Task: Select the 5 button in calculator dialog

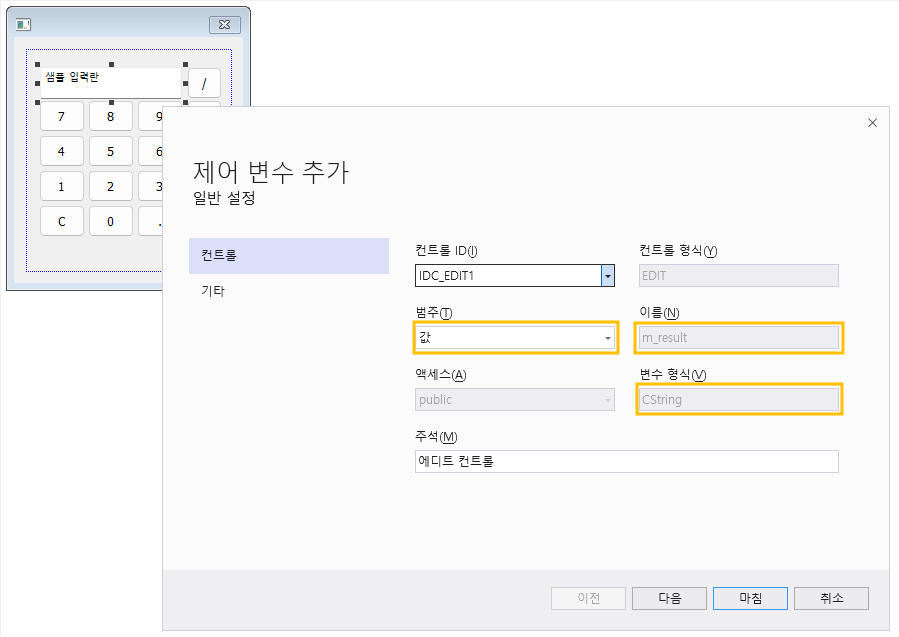Action: click(x=111, y=152)
